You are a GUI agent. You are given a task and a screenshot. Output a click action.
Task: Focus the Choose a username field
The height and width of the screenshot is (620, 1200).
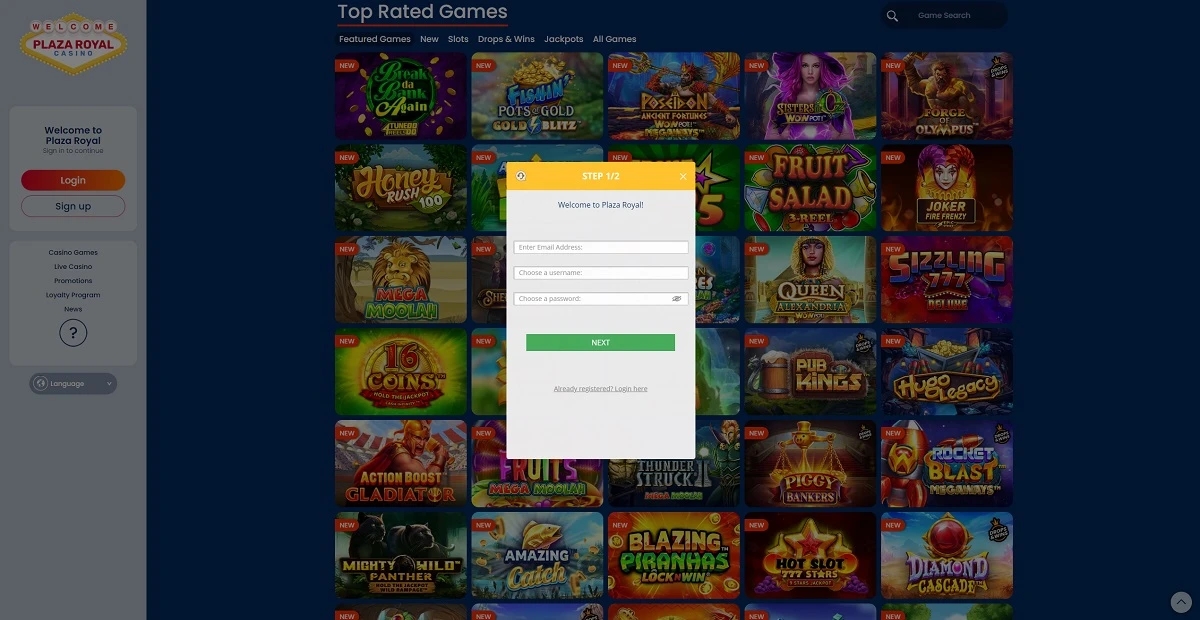(601, 273)
